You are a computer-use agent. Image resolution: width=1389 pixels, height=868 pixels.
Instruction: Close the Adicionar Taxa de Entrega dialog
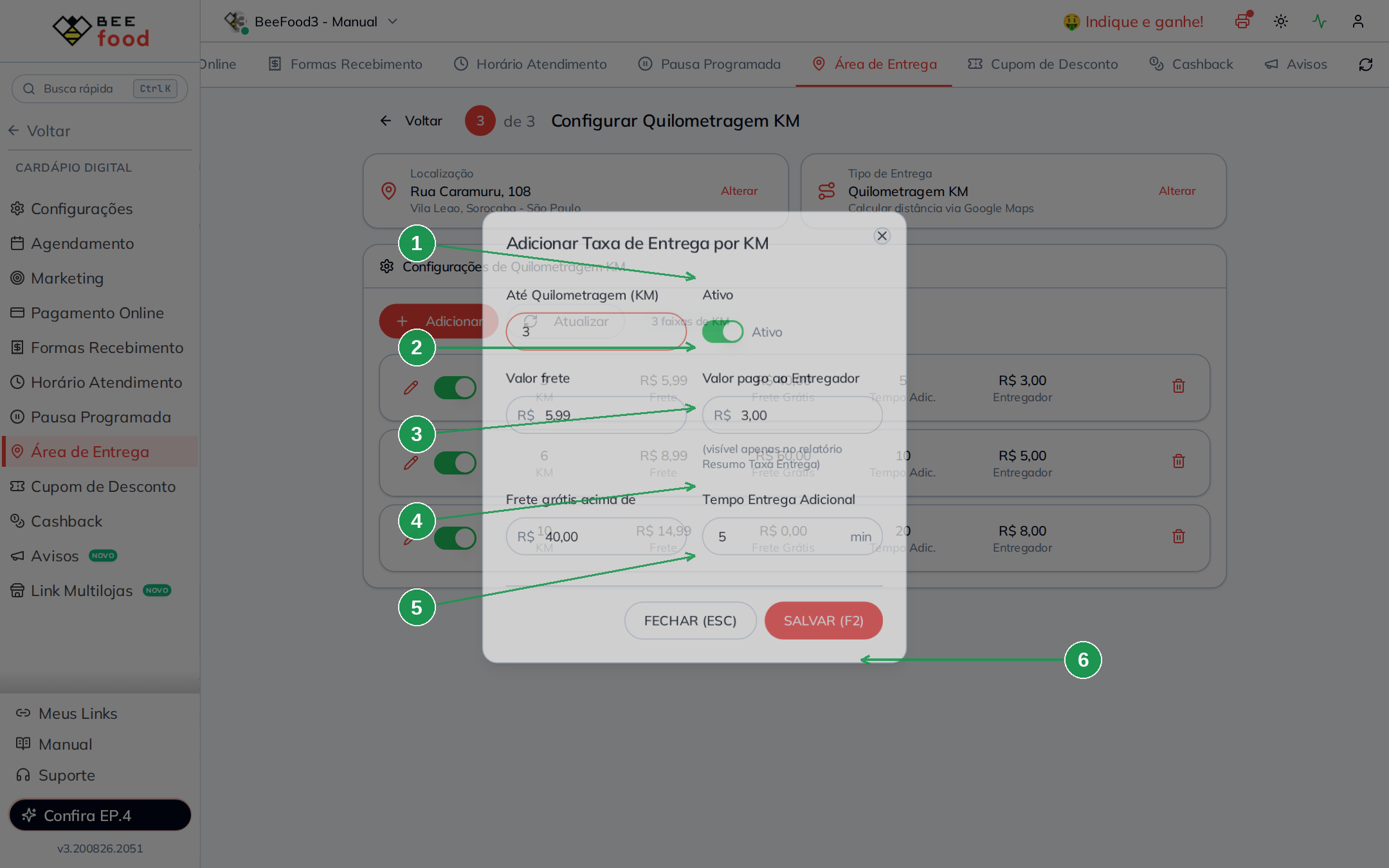882,236
